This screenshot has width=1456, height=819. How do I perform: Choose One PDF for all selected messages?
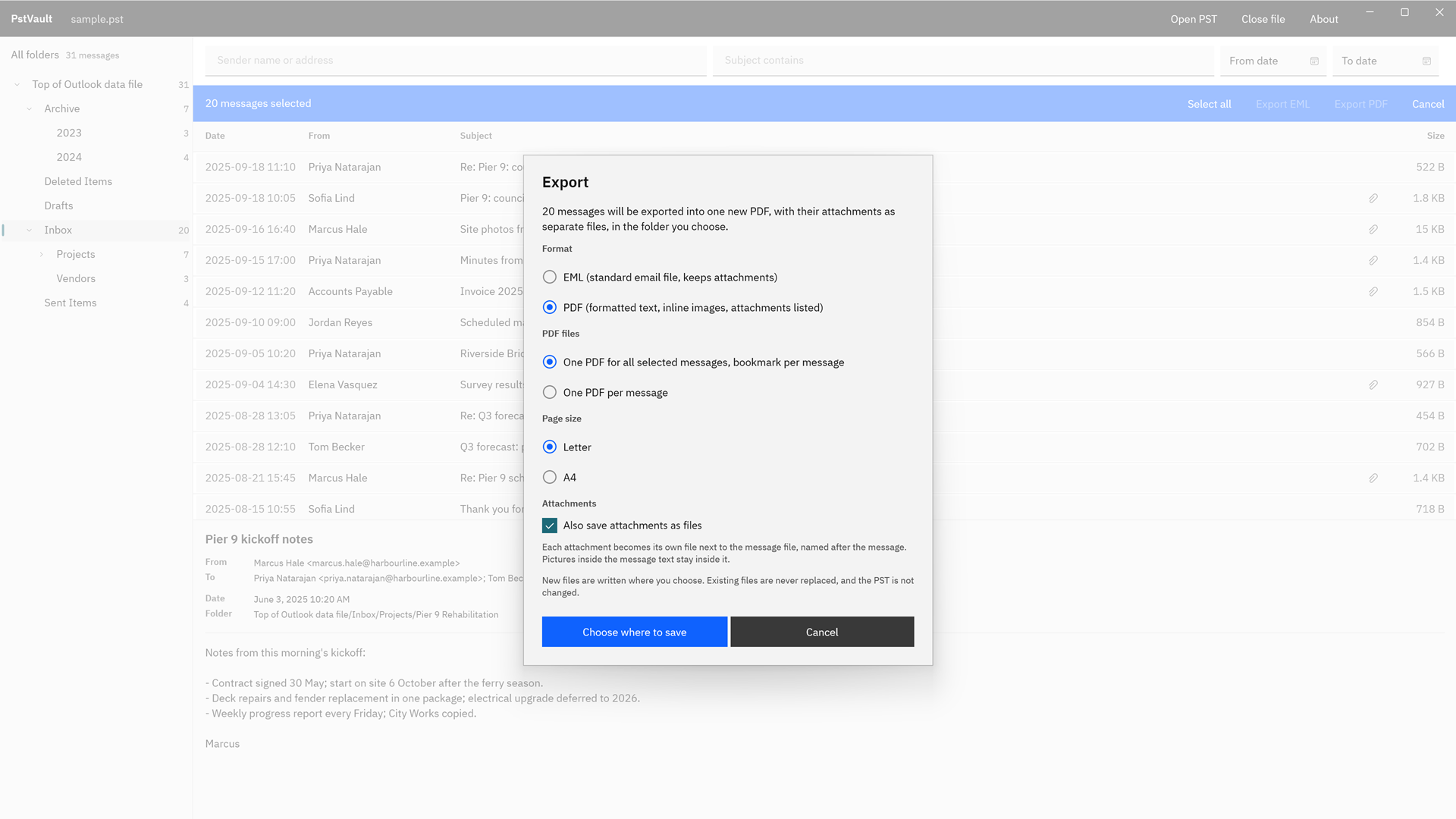tap(550, 362)
